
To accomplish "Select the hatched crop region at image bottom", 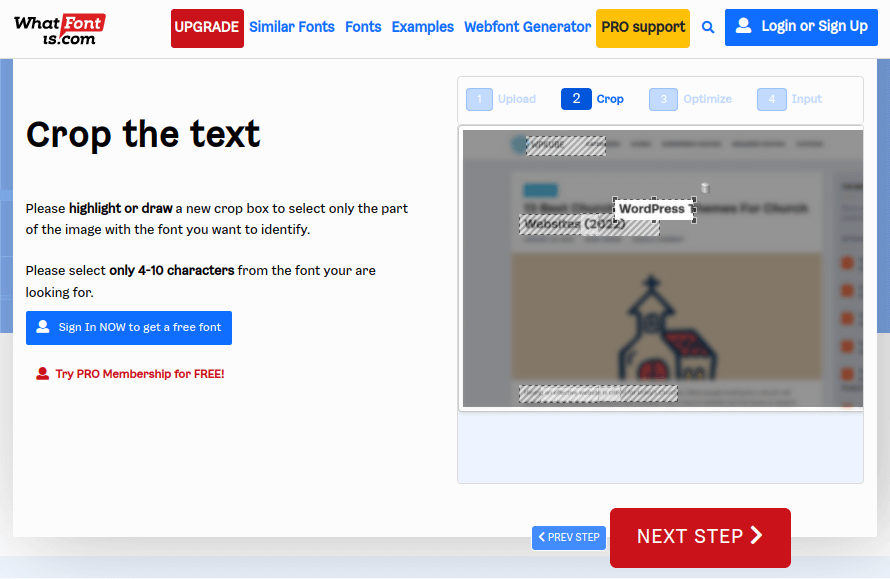I will pyautogui.click(x=598, y=393).
